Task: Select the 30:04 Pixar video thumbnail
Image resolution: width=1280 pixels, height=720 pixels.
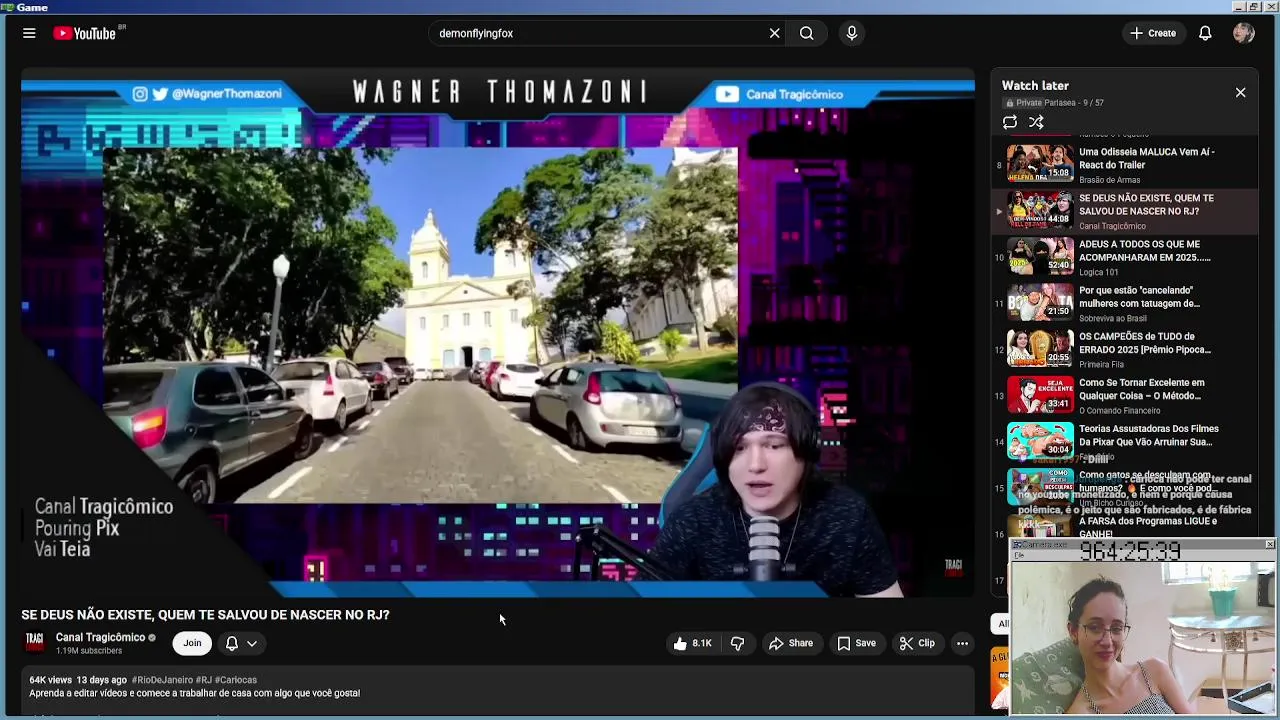Action: click(1040, 440)
